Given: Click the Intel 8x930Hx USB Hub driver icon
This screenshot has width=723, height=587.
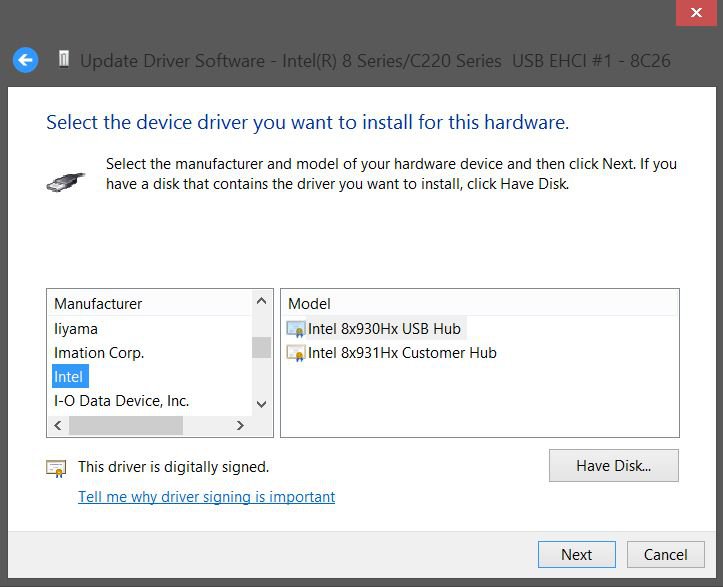Looking at the screenshot, I should click(296, 329).
